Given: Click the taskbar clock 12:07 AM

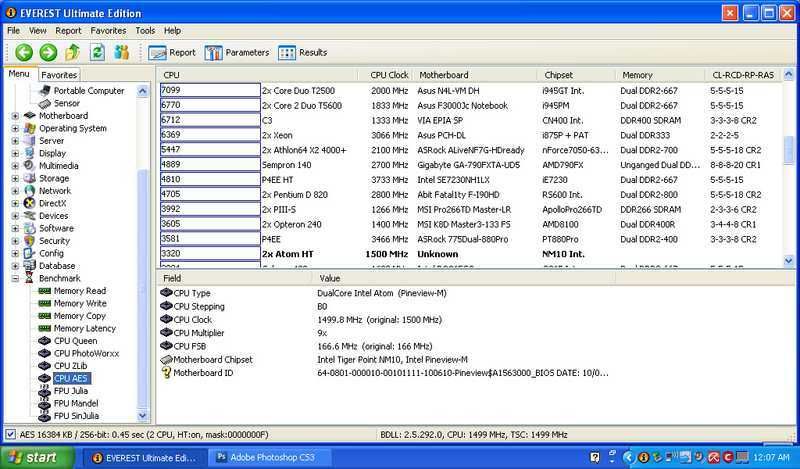Looking at the screenshot, I should (771, 457).
